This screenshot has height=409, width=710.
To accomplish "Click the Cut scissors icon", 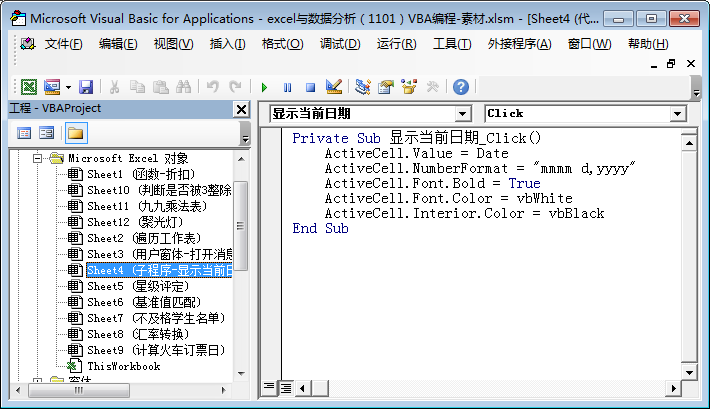I will [115, 87].
